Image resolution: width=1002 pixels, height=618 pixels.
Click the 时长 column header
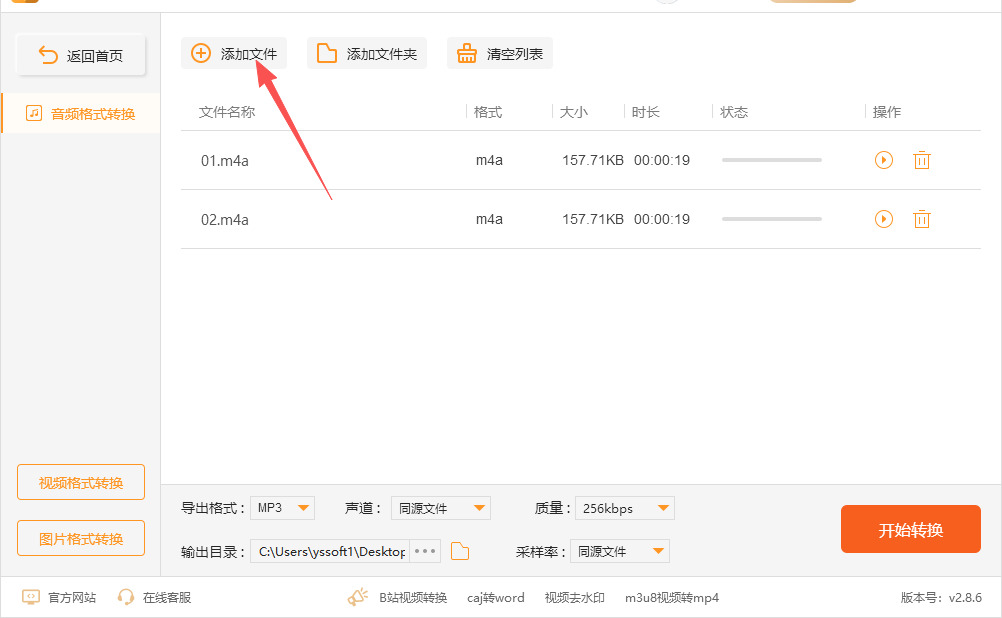(x=645, y=112)
